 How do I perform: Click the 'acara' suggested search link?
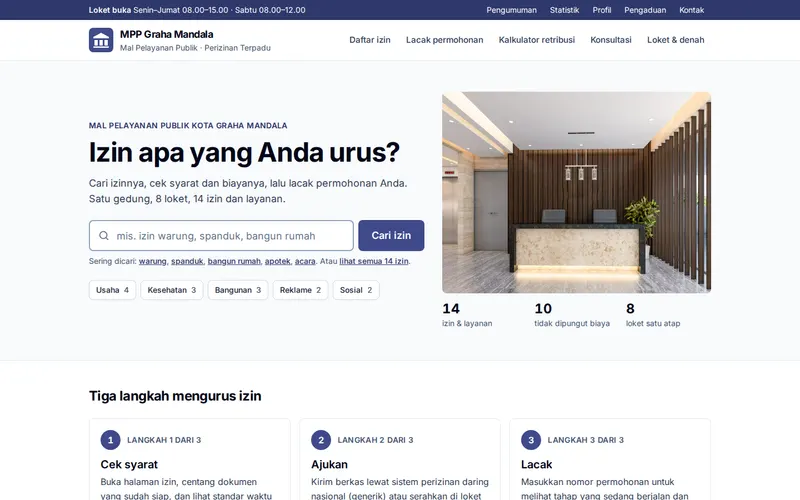[305, 261]
